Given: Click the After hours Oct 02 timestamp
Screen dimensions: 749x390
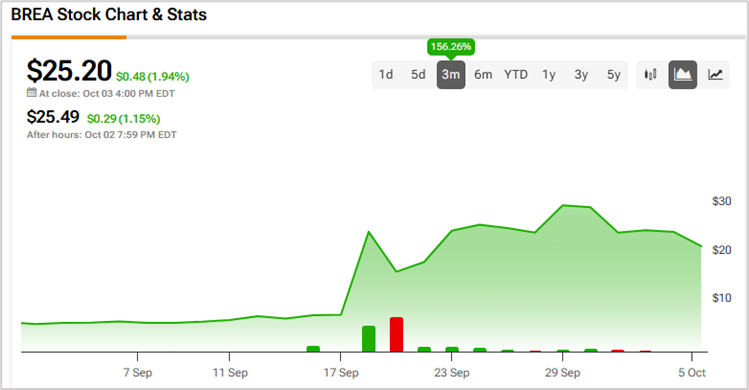Looking at the screenshot, I should 101,135.
